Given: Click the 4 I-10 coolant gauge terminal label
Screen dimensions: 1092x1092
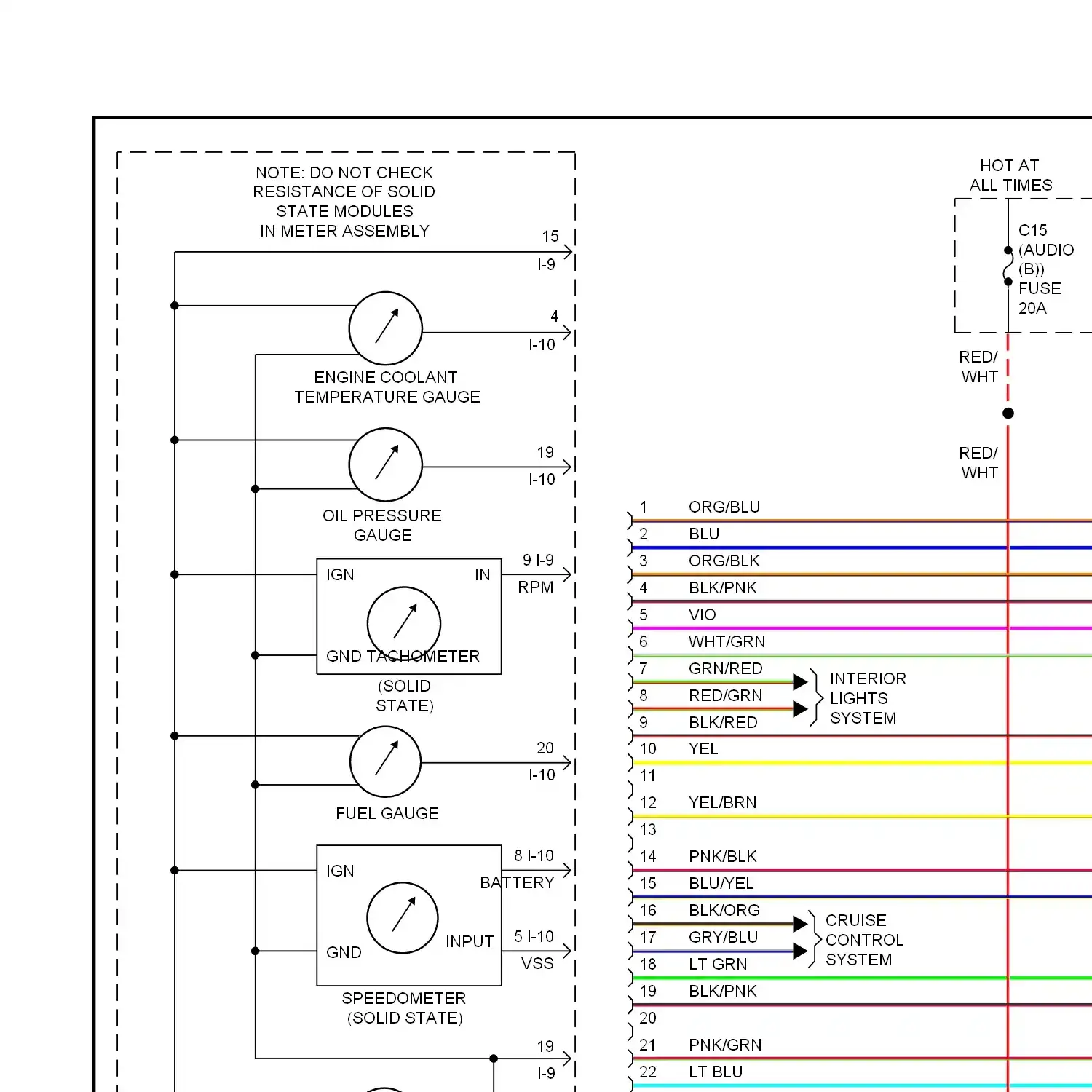Looking at the screenshot, I should point(542,331).
